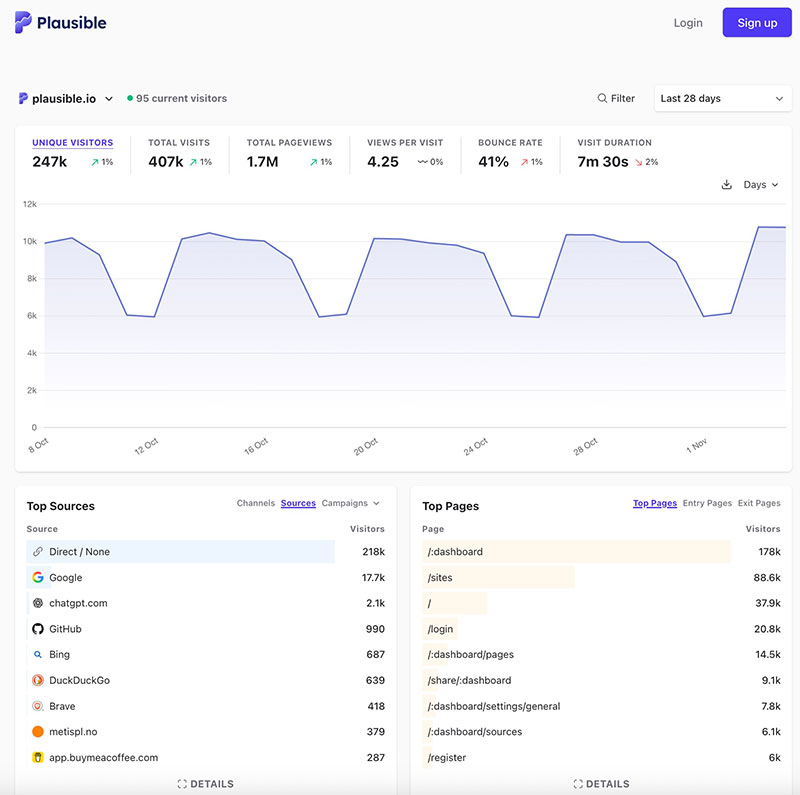Open the Last 28 days dropdown
The width and height of the screenshot is (800, 795).
(x=722, y=98)
